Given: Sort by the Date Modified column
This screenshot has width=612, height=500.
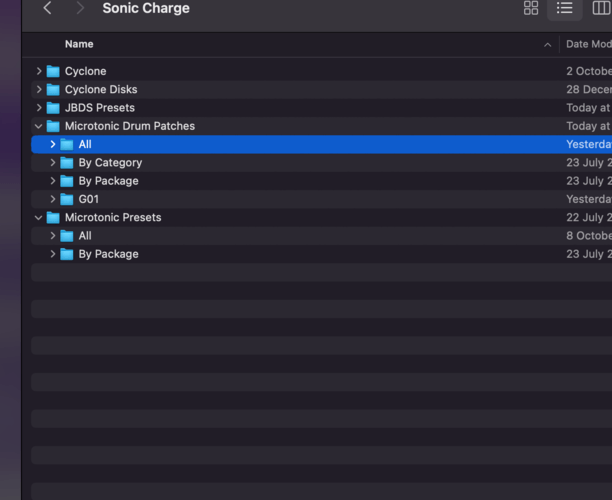Looking at the screenshot, I should tap(589, 44).
